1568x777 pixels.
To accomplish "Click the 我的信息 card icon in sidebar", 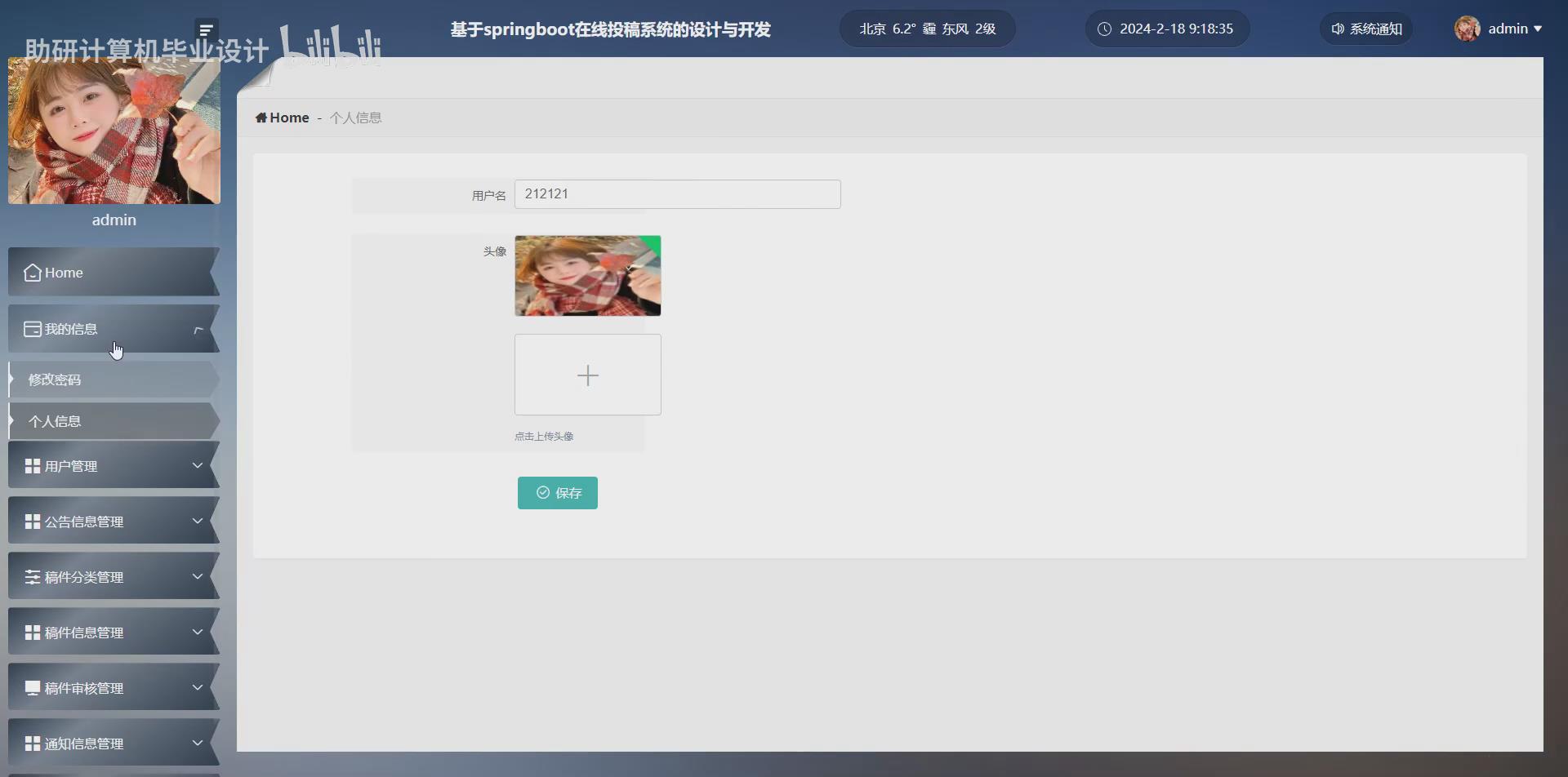I will [x=33, y=329].
